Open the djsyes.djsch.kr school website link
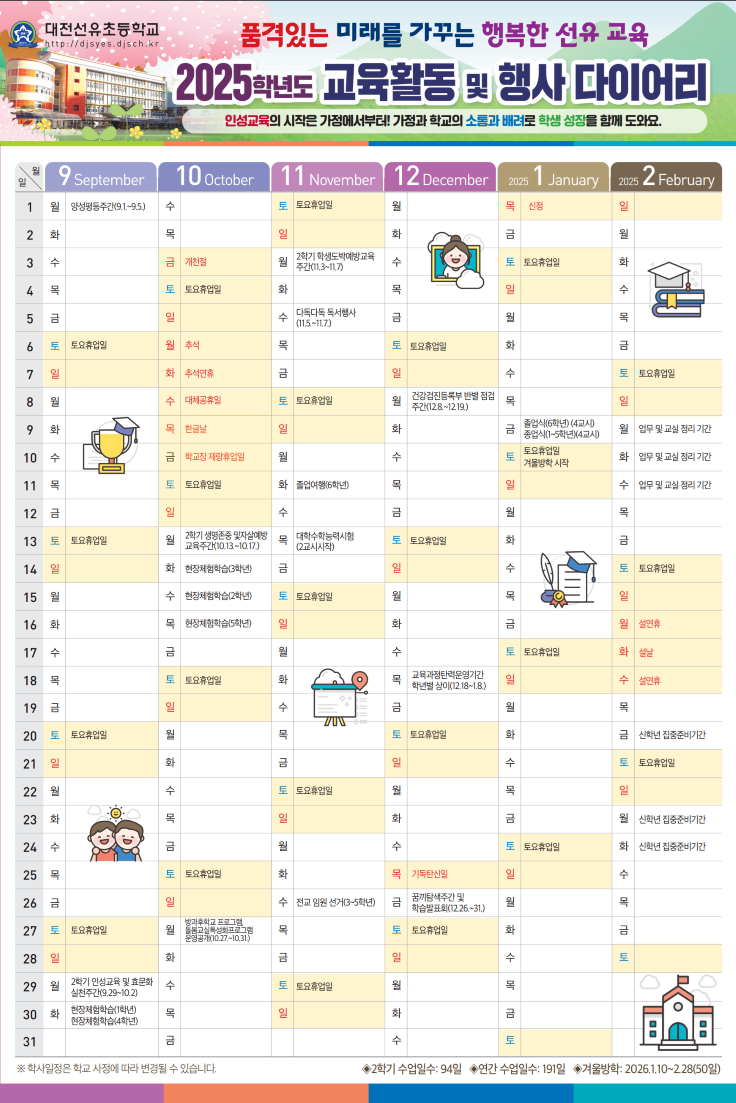Image resolution: width=736 pixels, height=1103 pixels. (96, 45)
